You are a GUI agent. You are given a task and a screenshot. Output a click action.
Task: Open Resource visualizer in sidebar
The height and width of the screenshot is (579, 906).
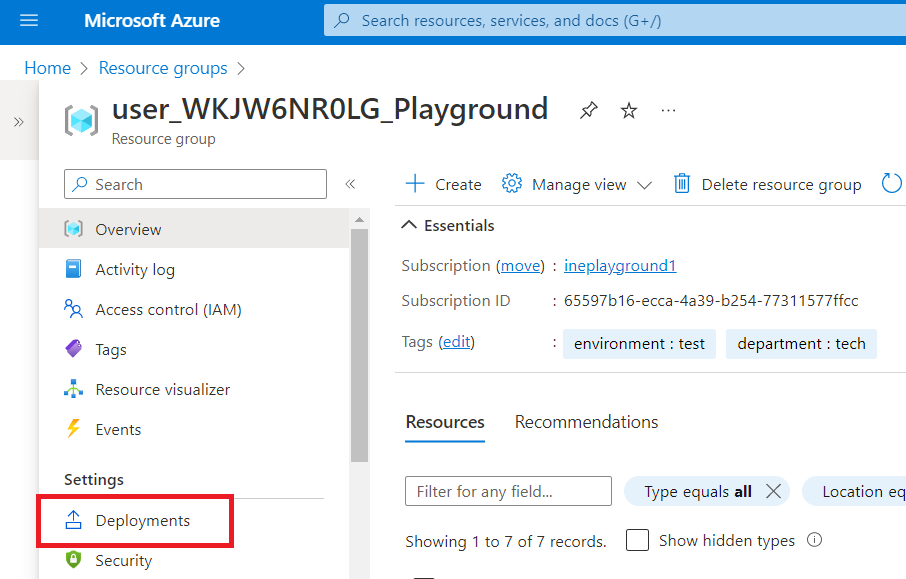(162, 390)
